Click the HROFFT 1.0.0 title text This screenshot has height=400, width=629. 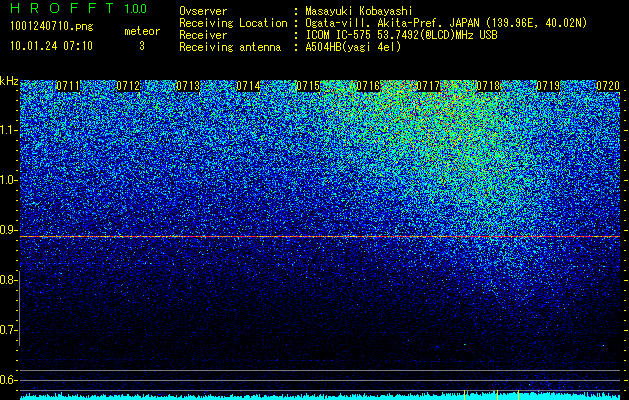[x=79, y=8]
